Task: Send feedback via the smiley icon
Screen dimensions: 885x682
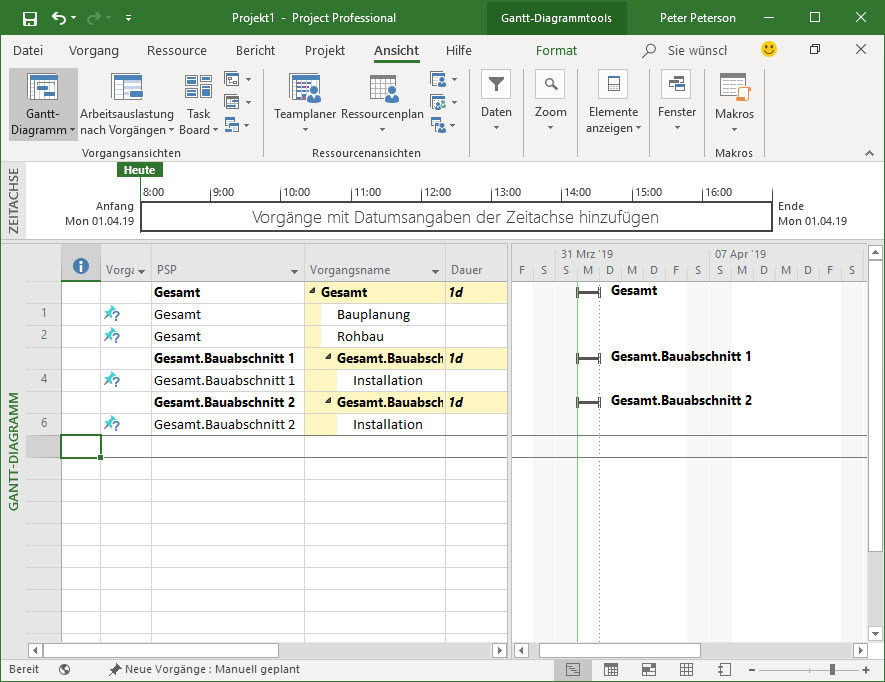Action: click(x=769, y=49)
